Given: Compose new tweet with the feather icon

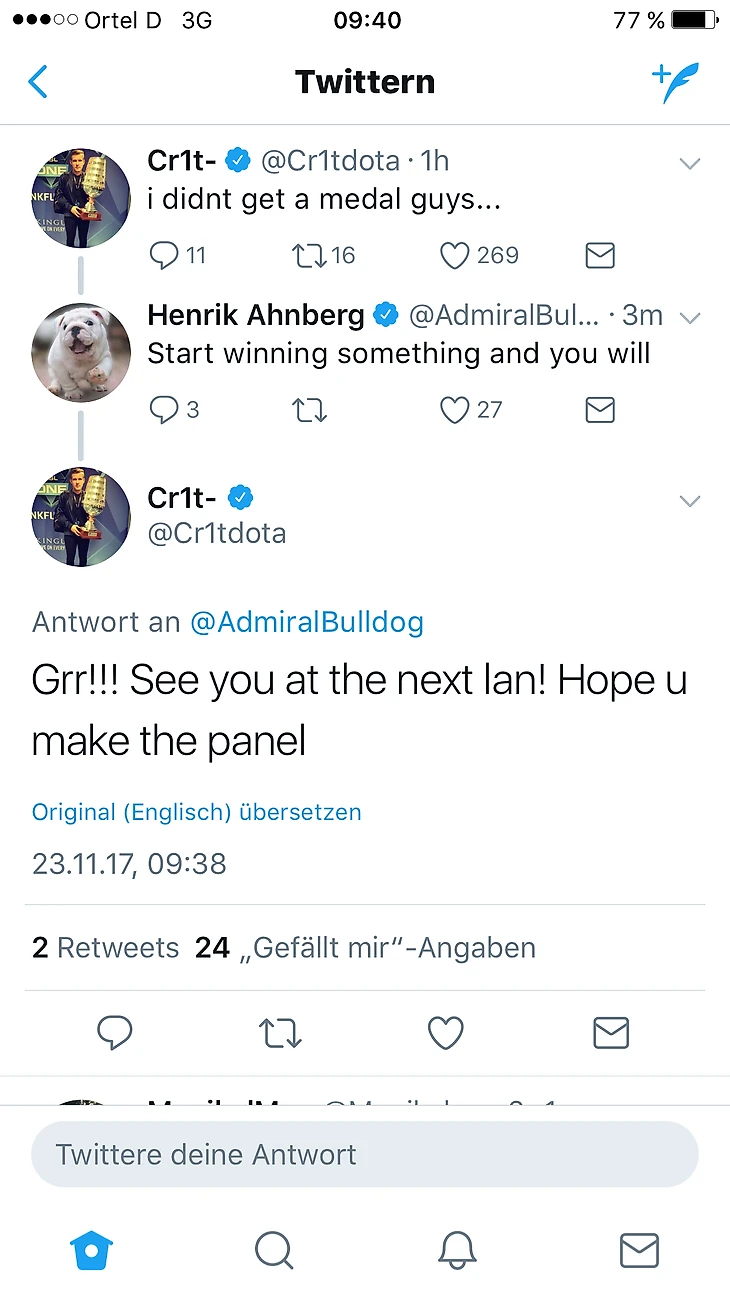Looking at the screenshot, I should point(675,82).
